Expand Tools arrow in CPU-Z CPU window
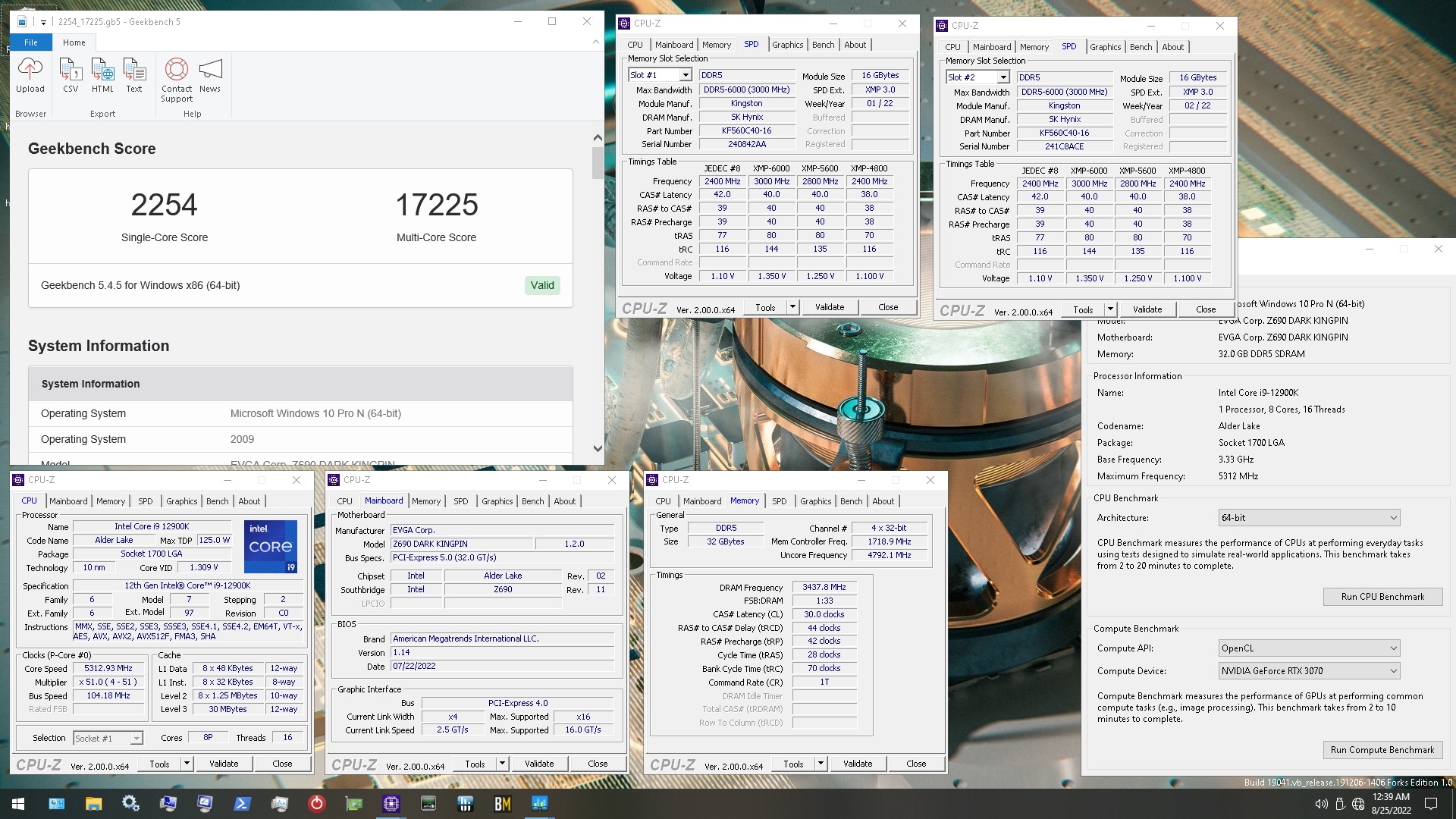This screenshot has height=819, width=1456. click(187, 764)
